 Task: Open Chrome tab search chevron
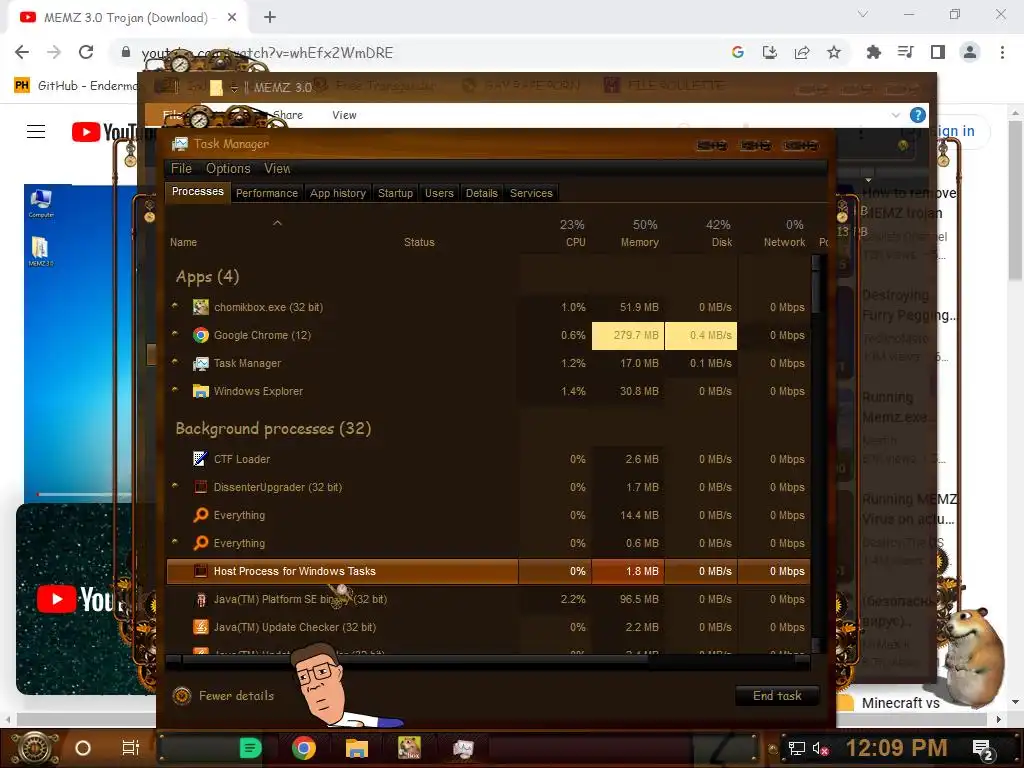coord(863,14)
